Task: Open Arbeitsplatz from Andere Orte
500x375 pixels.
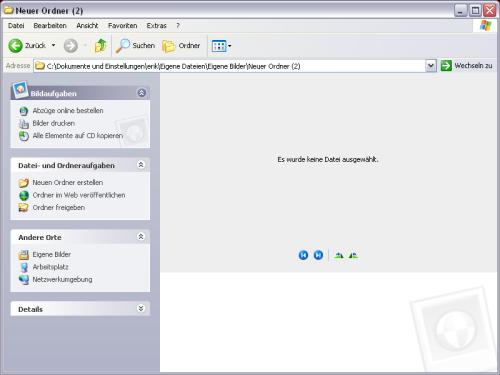Action: pos(50,267)
